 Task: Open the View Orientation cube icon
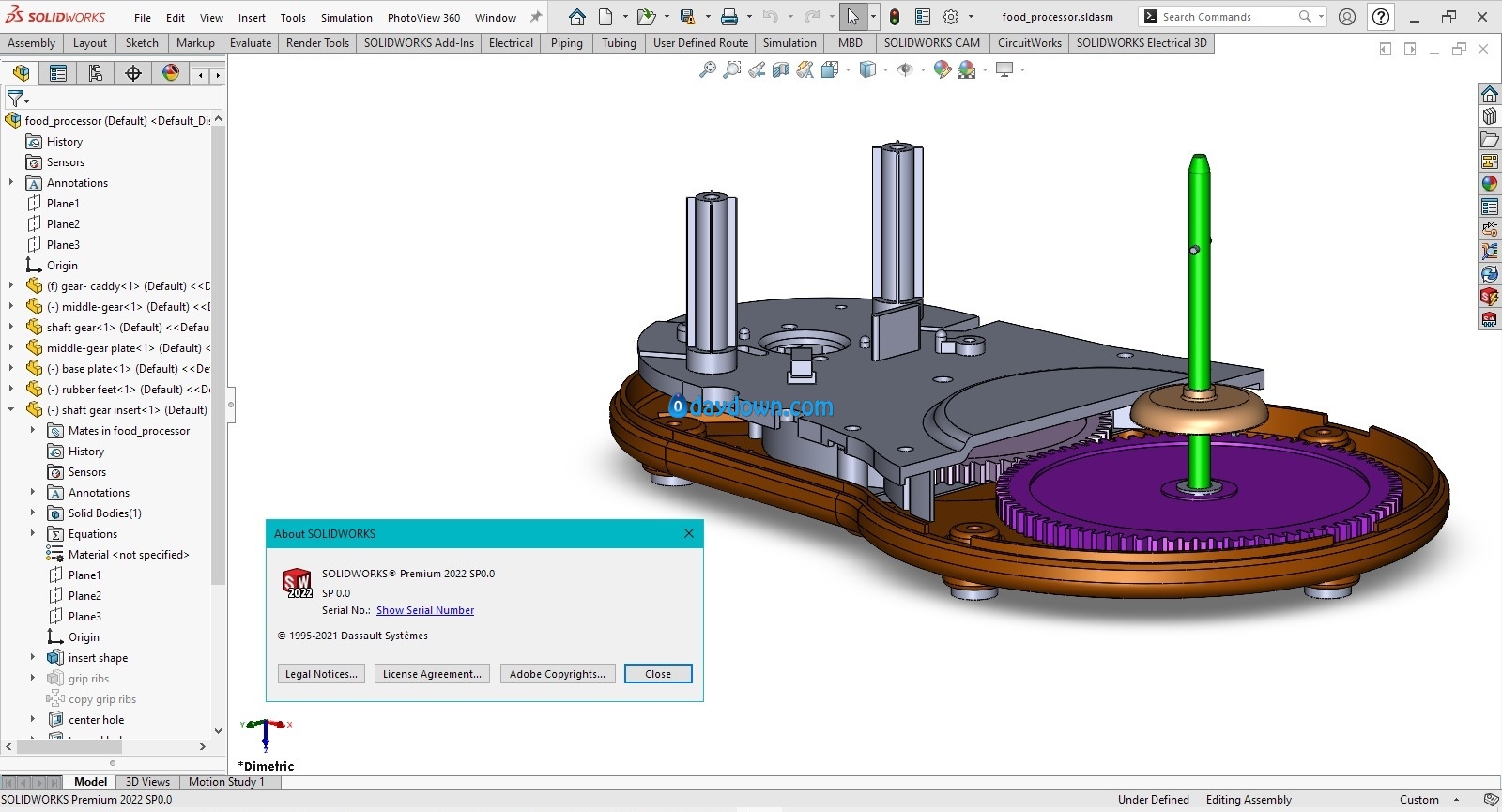[830, 69]
